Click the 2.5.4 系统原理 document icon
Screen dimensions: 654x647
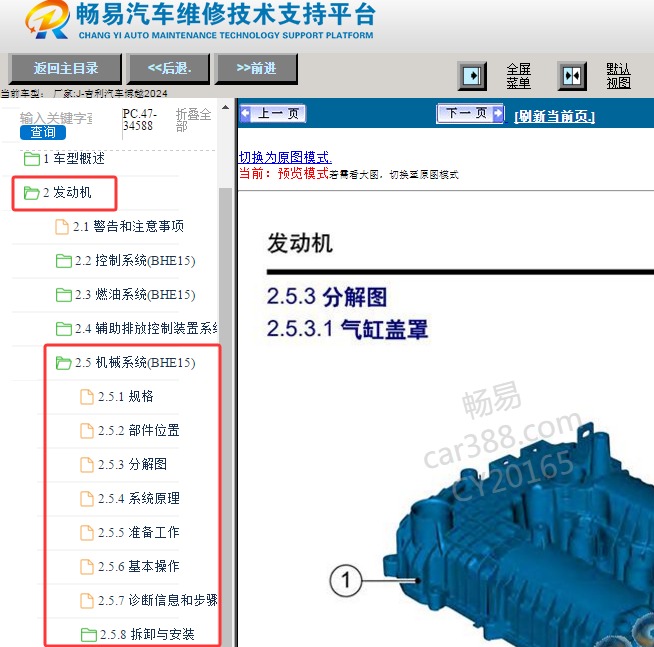pos(87,499)
